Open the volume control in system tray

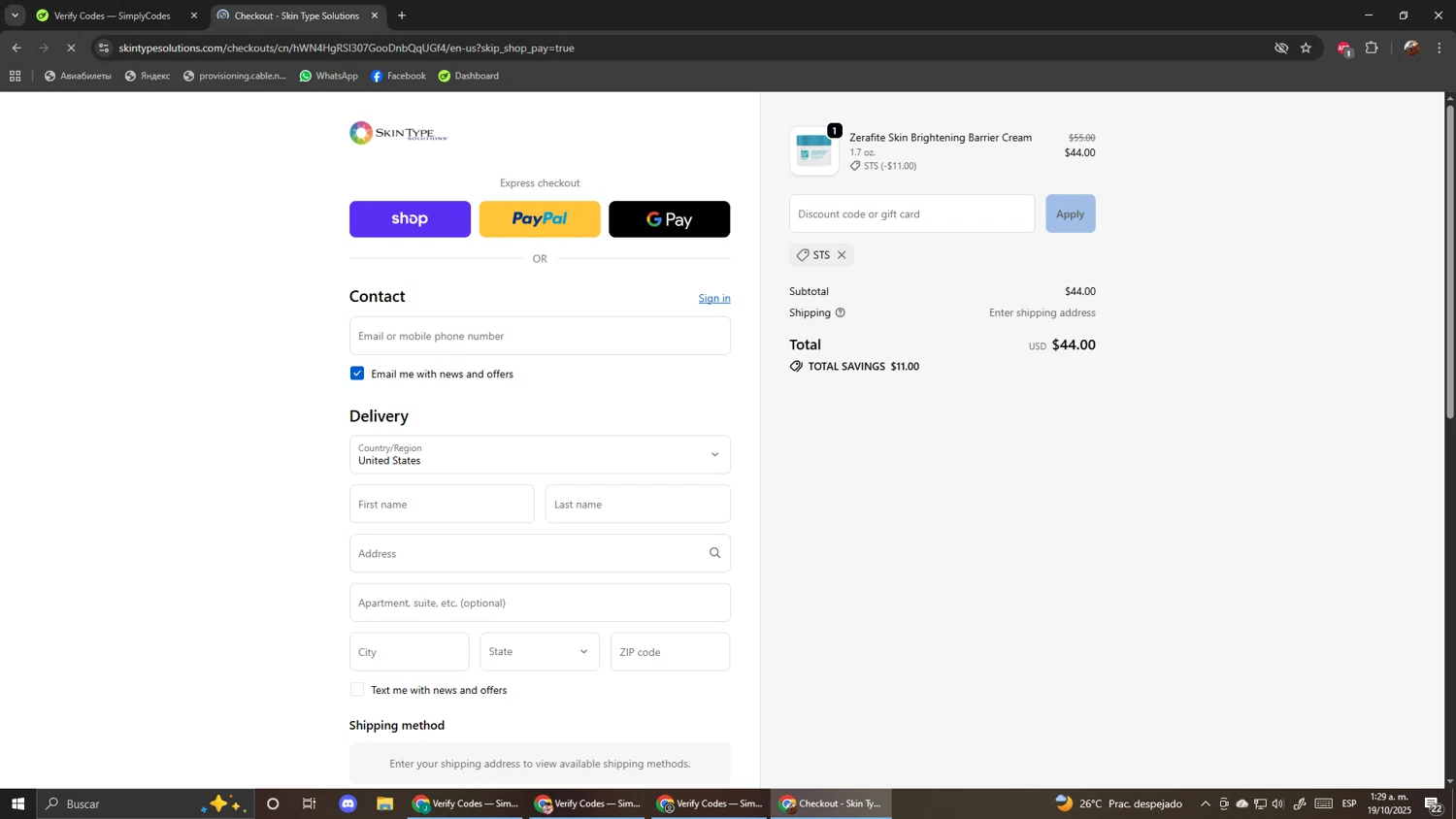click(x=1278, y=803)
